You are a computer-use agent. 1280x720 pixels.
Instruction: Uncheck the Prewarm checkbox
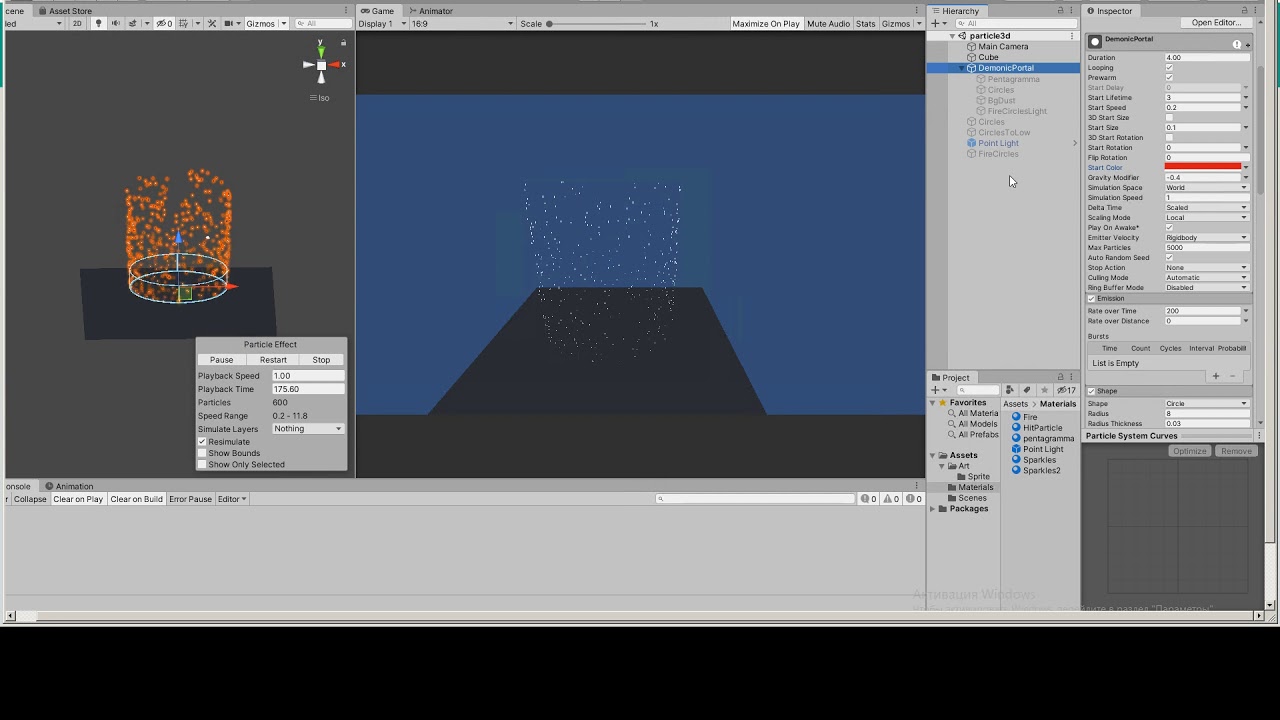1169,78
